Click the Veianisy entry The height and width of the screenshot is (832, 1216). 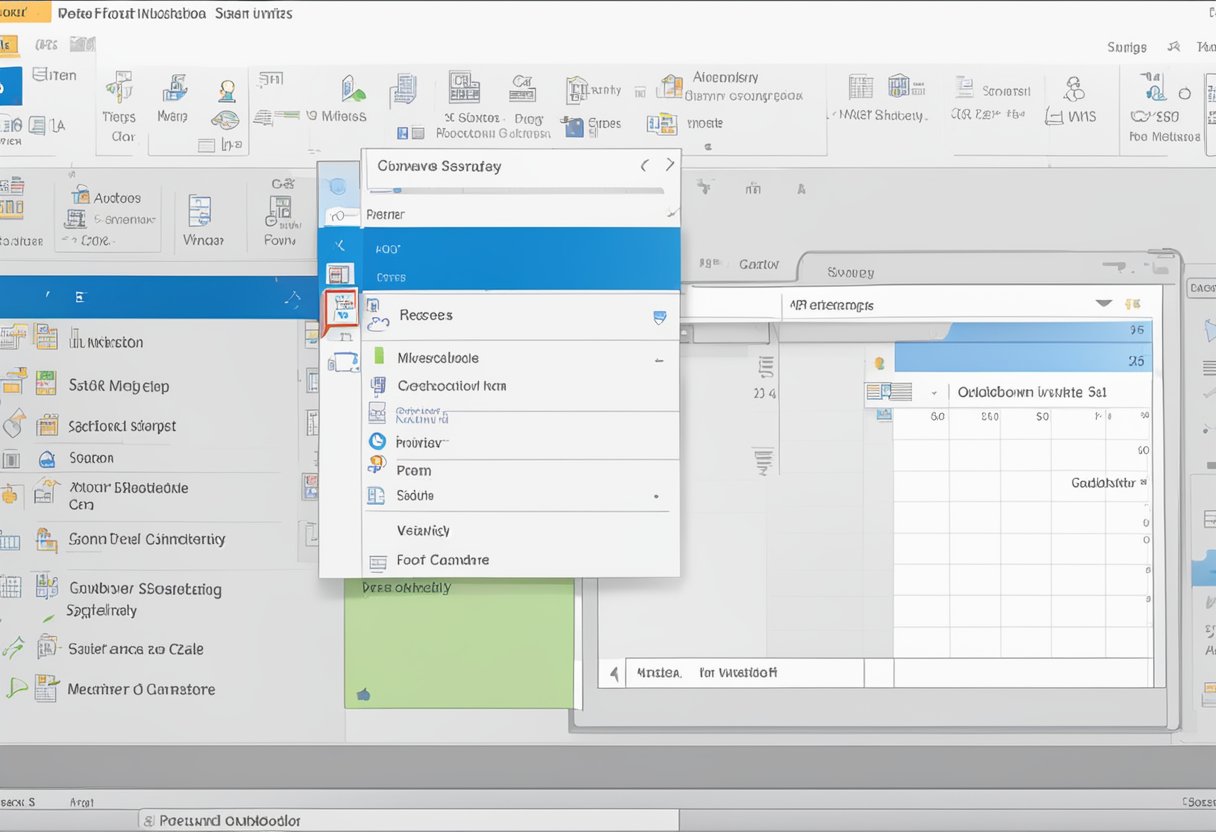point(422,530)
